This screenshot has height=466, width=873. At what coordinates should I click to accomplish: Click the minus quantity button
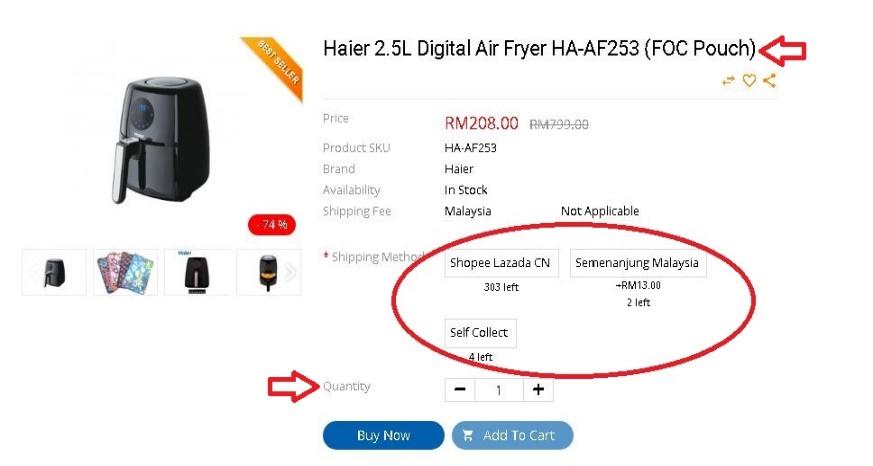tap(460, 389)
